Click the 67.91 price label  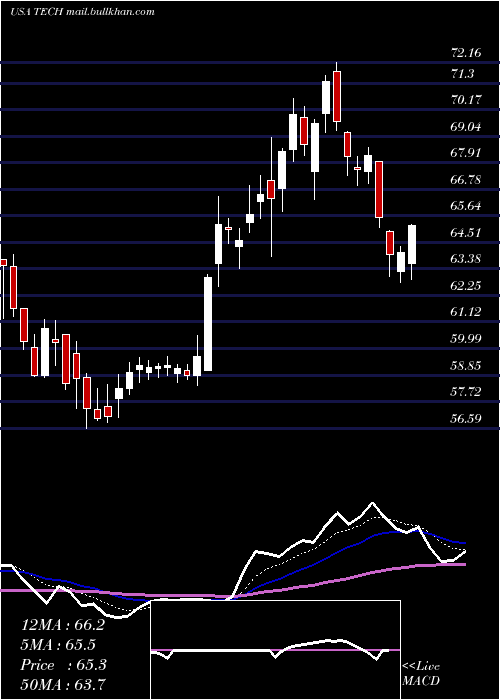[x=466, y=153]
